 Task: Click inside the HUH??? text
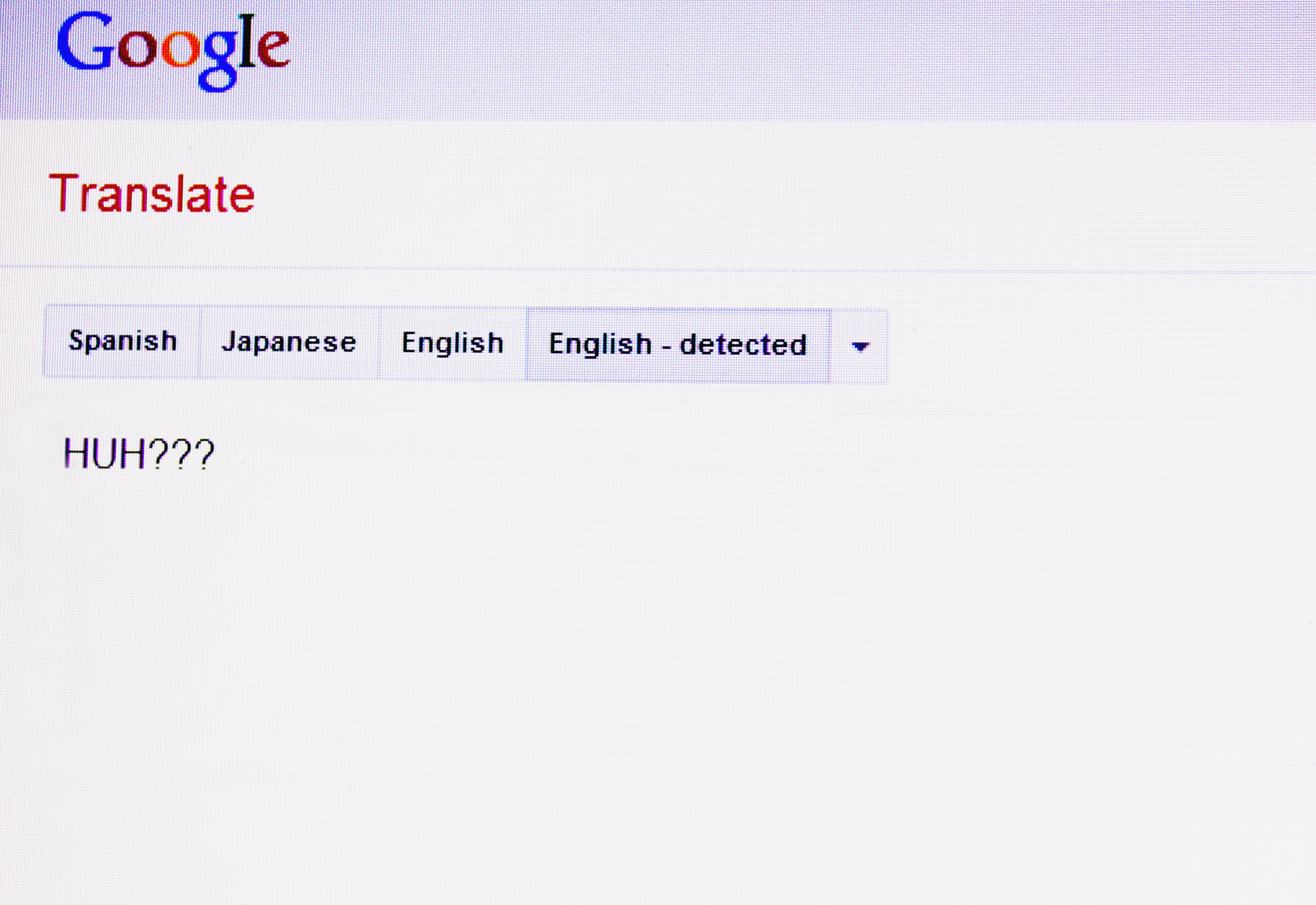click(x=138, y=454)
